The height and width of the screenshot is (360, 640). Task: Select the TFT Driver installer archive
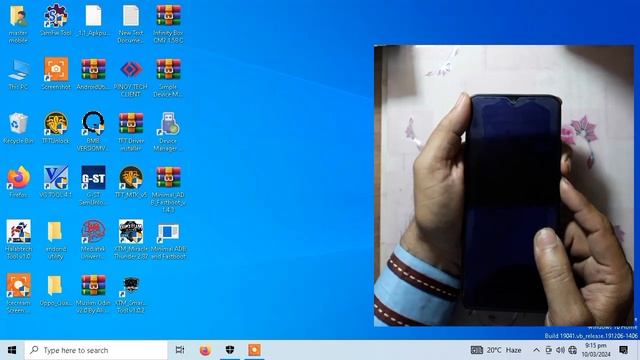[131, 132]
